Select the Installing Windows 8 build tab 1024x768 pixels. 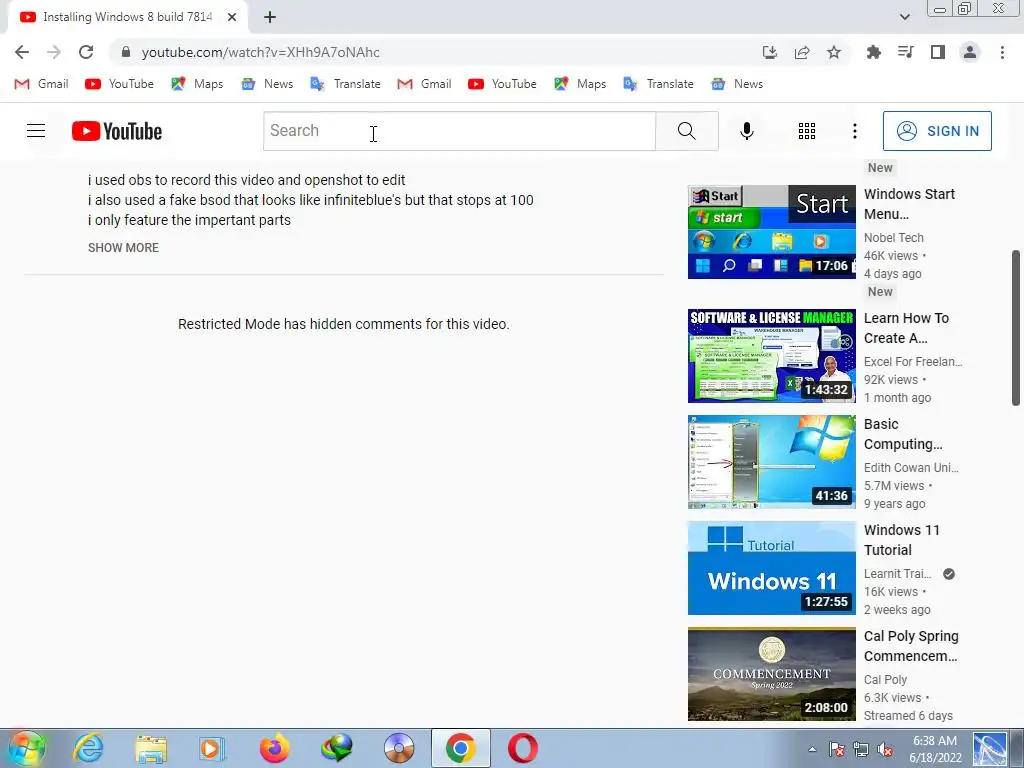coord(128,17)
